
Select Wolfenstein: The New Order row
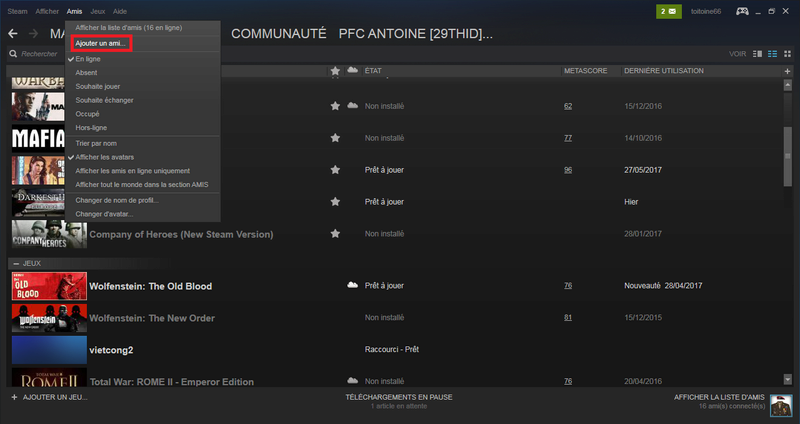pos(397,317)
